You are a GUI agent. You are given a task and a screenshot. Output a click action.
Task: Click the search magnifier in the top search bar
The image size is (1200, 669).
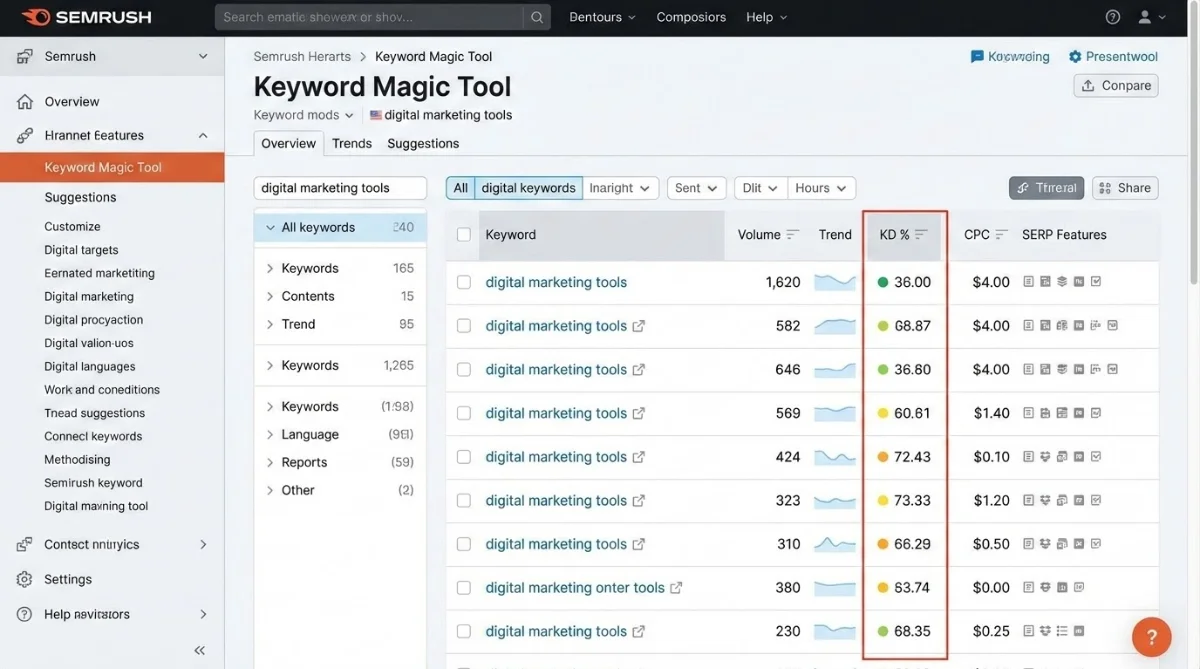coord(537,17)
